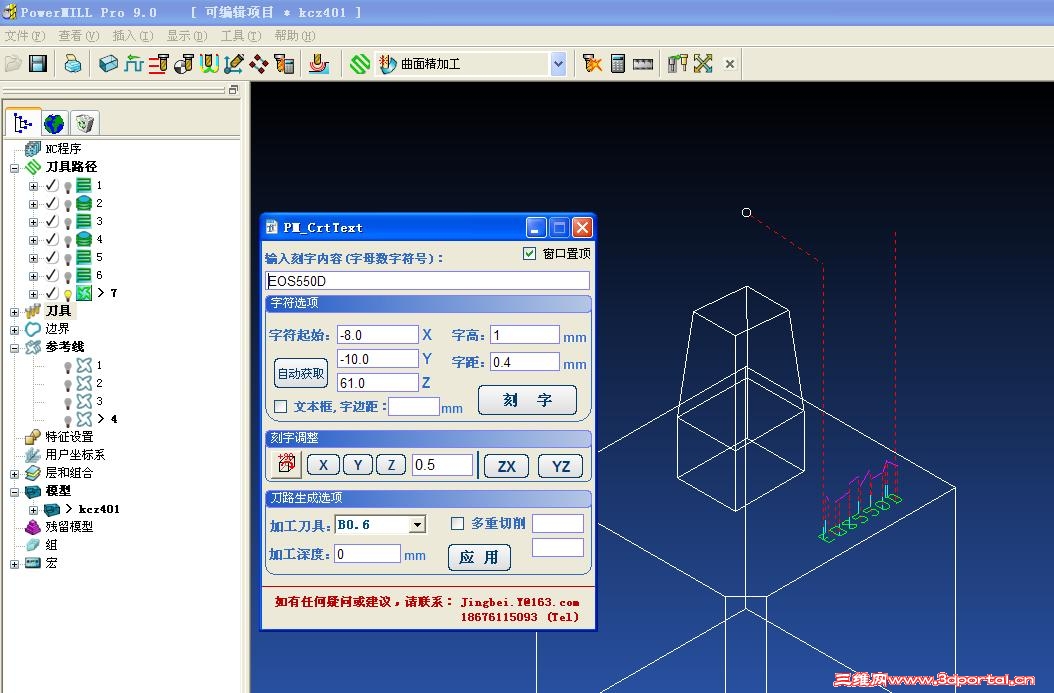
Task: Toggle the light bulb for reference line 1
Action: (x=68, y=366)
